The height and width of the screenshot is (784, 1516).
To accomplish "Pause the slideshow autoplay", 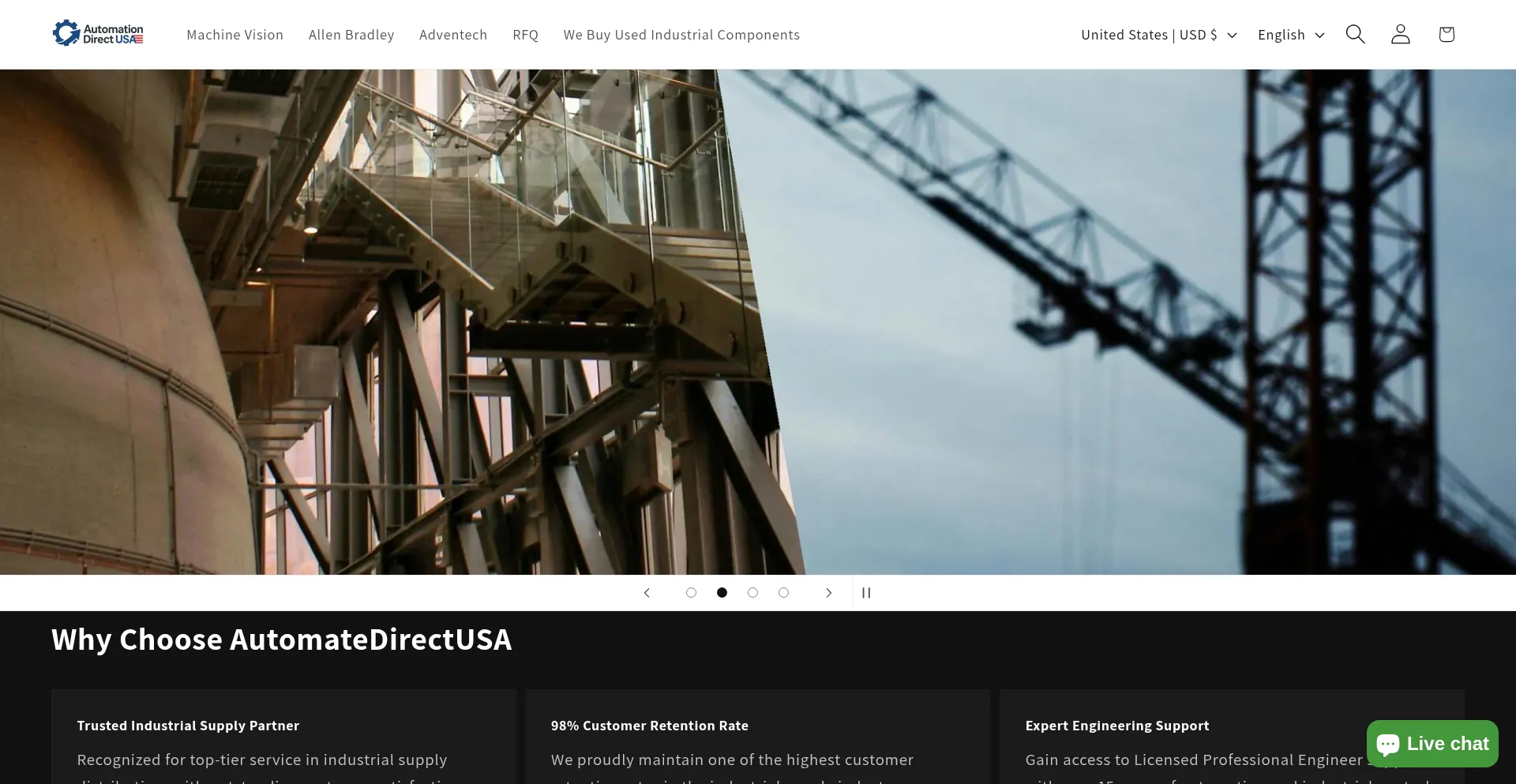I will (866, 592).
